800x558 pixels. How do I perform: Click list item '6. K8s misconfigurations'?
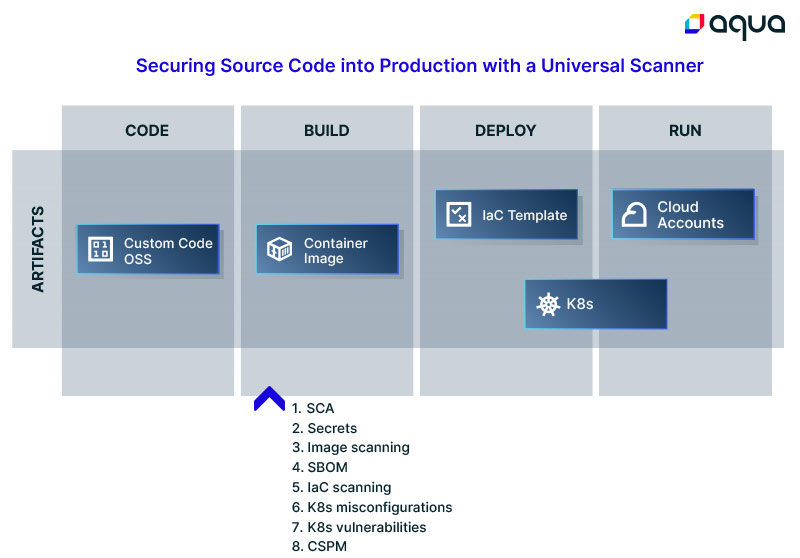tap(372, 508)
